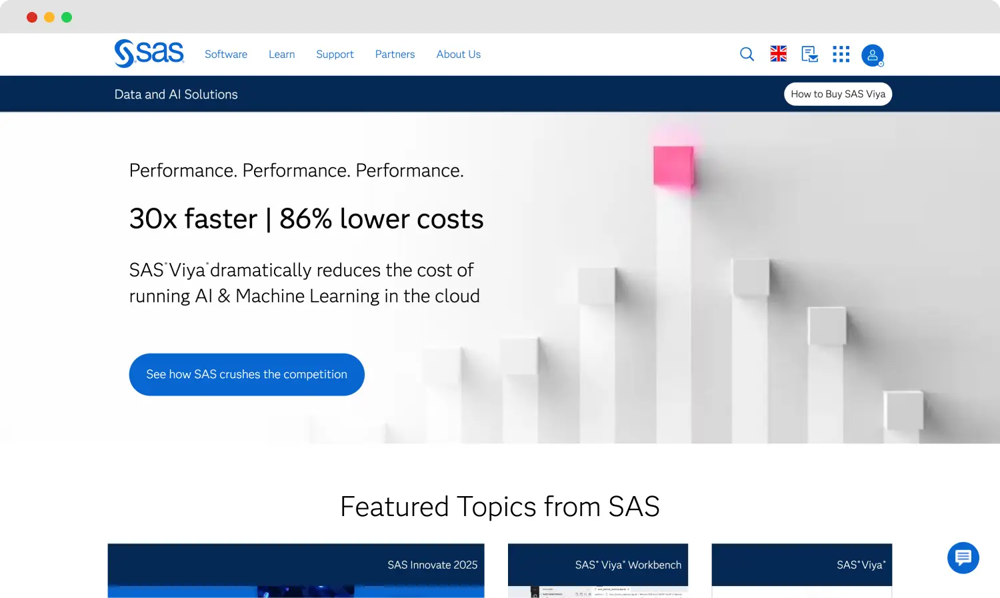The image size is (1000, 598).
Task: Click the green zoom control in the window controls
Action: [x=66, y=17]
